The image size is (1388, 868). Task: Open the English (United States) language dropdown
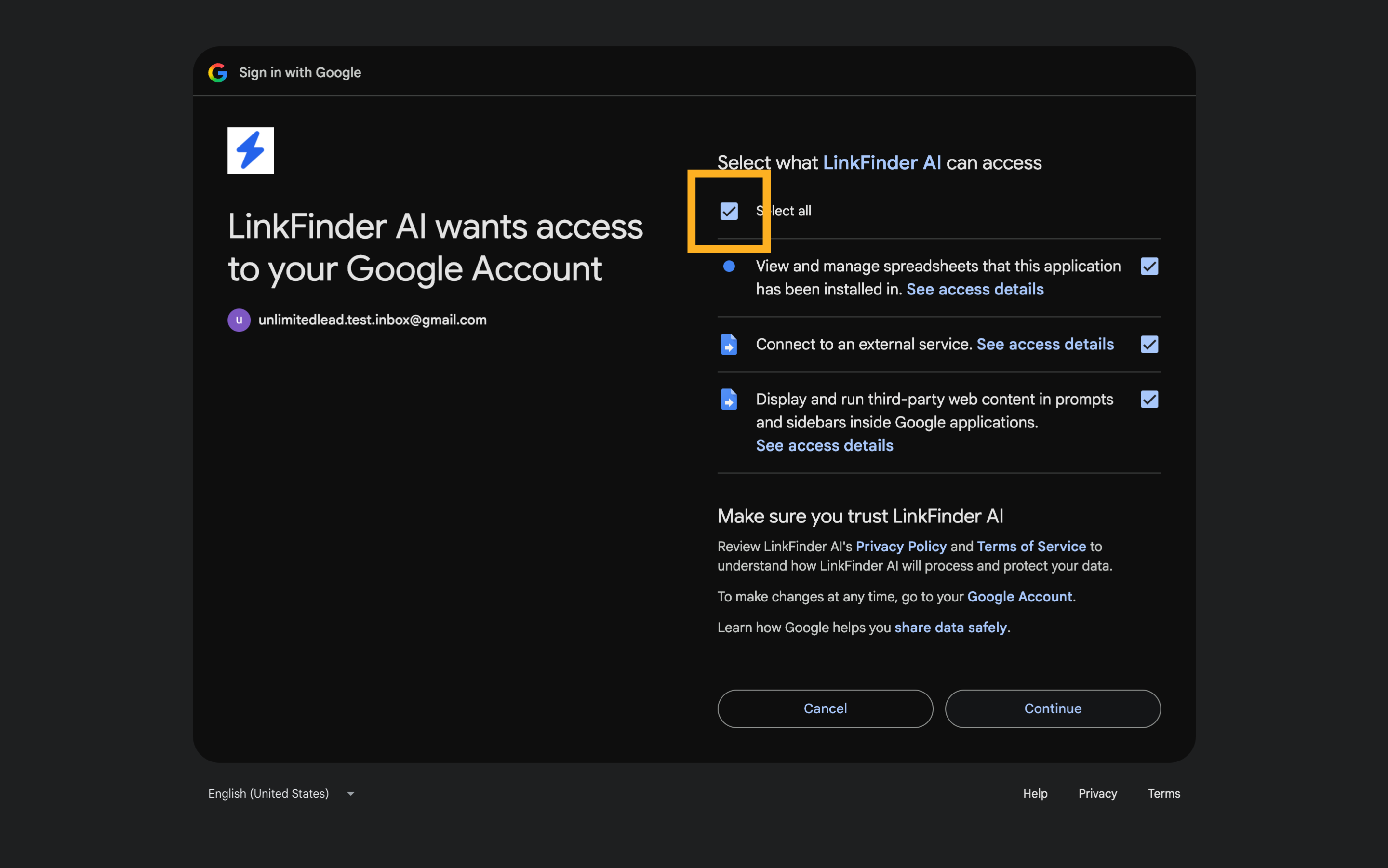point(281,793)
